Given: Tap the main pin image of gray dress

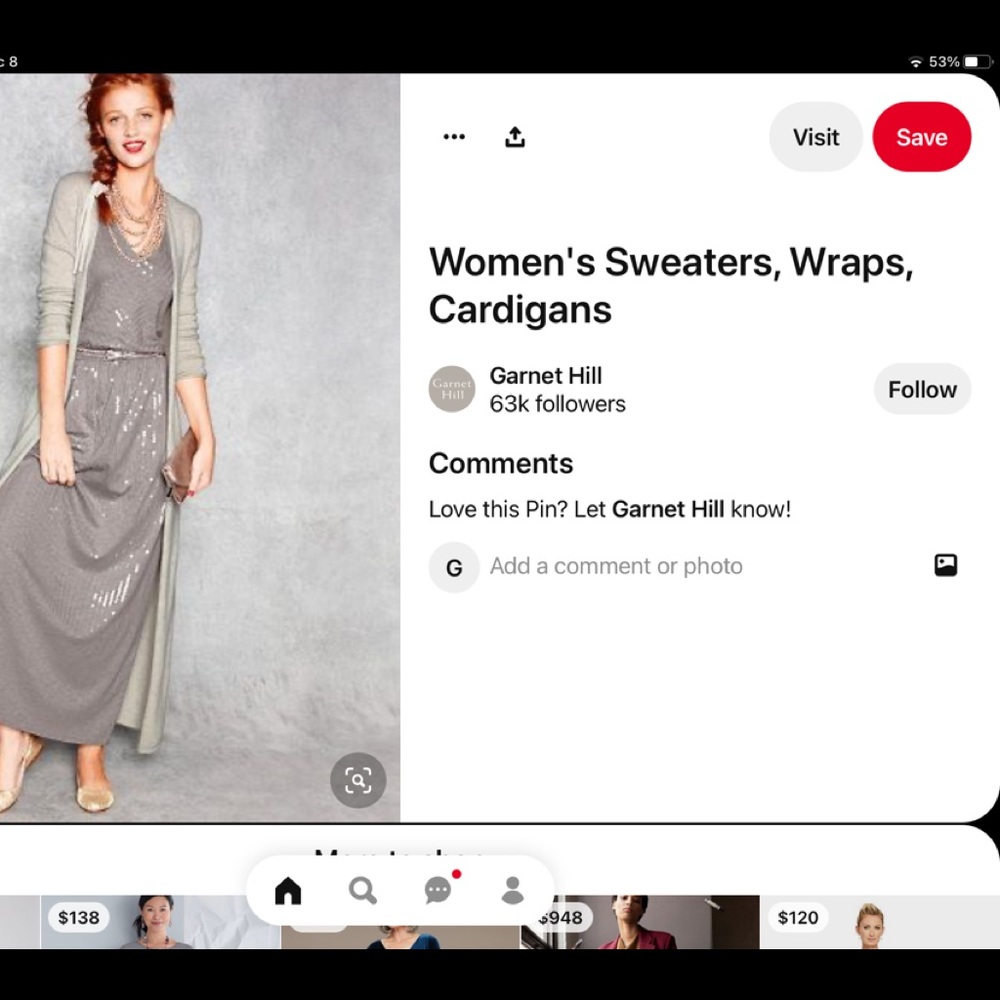Looking at the screenshot, I should click(x=200, y=450).
